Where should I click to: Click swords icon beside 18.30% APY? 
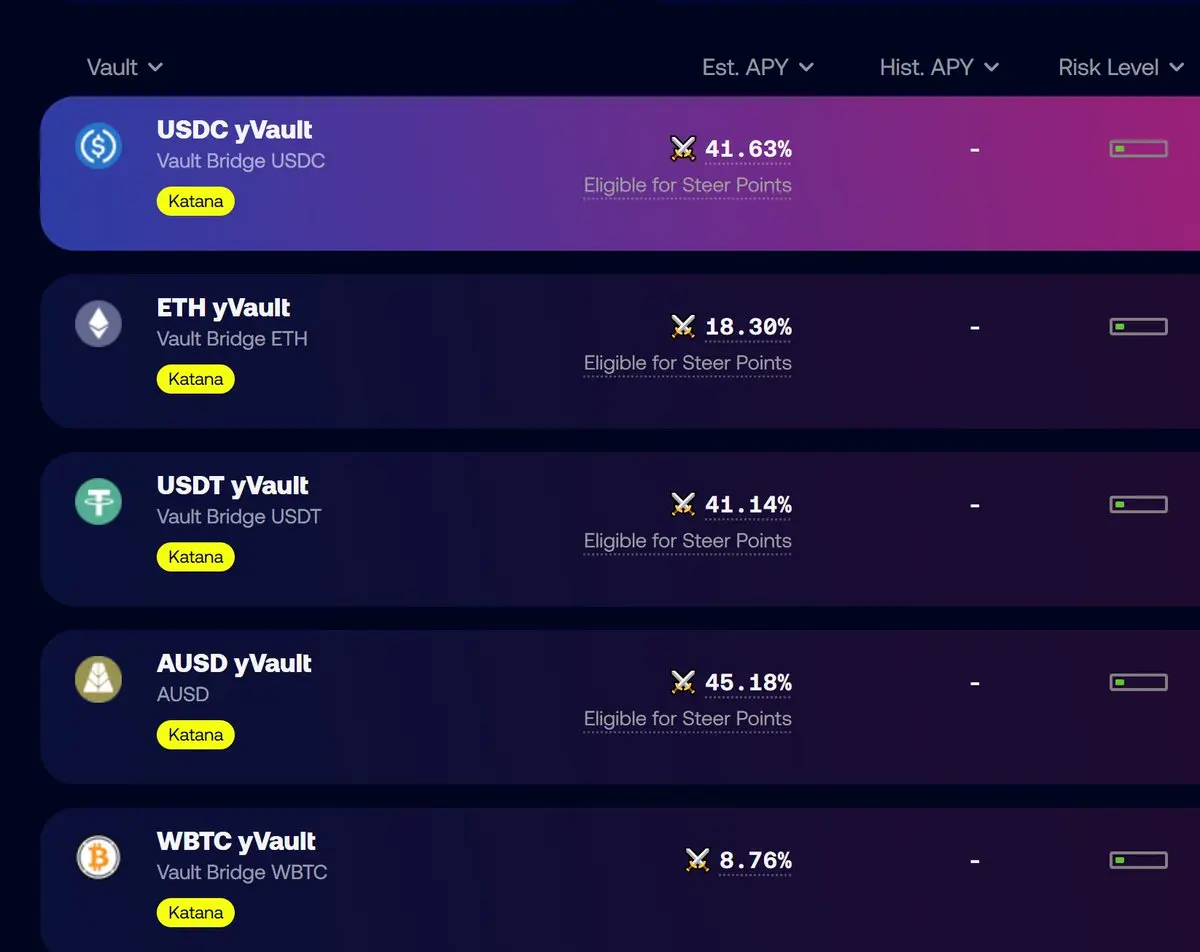tap(683, 327)
